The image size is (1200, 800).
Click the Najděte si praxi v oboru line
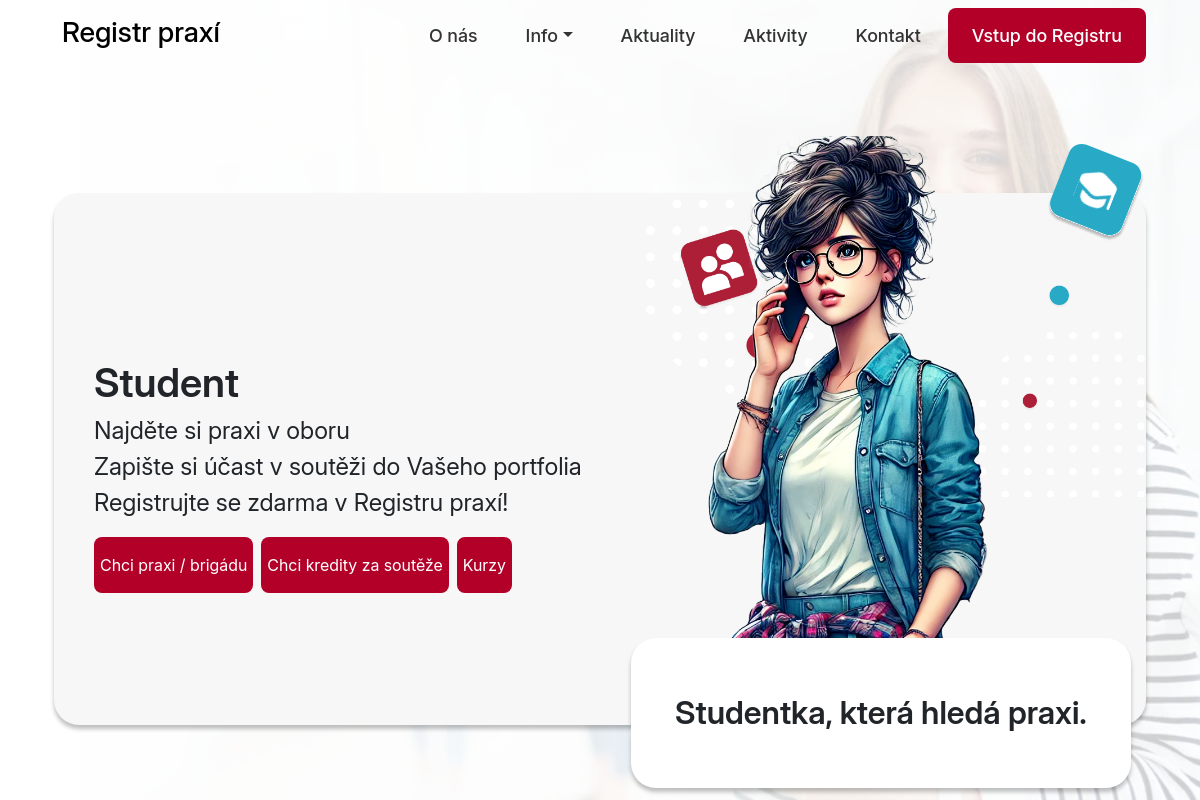pyautogui.click(x=222, y=431)
